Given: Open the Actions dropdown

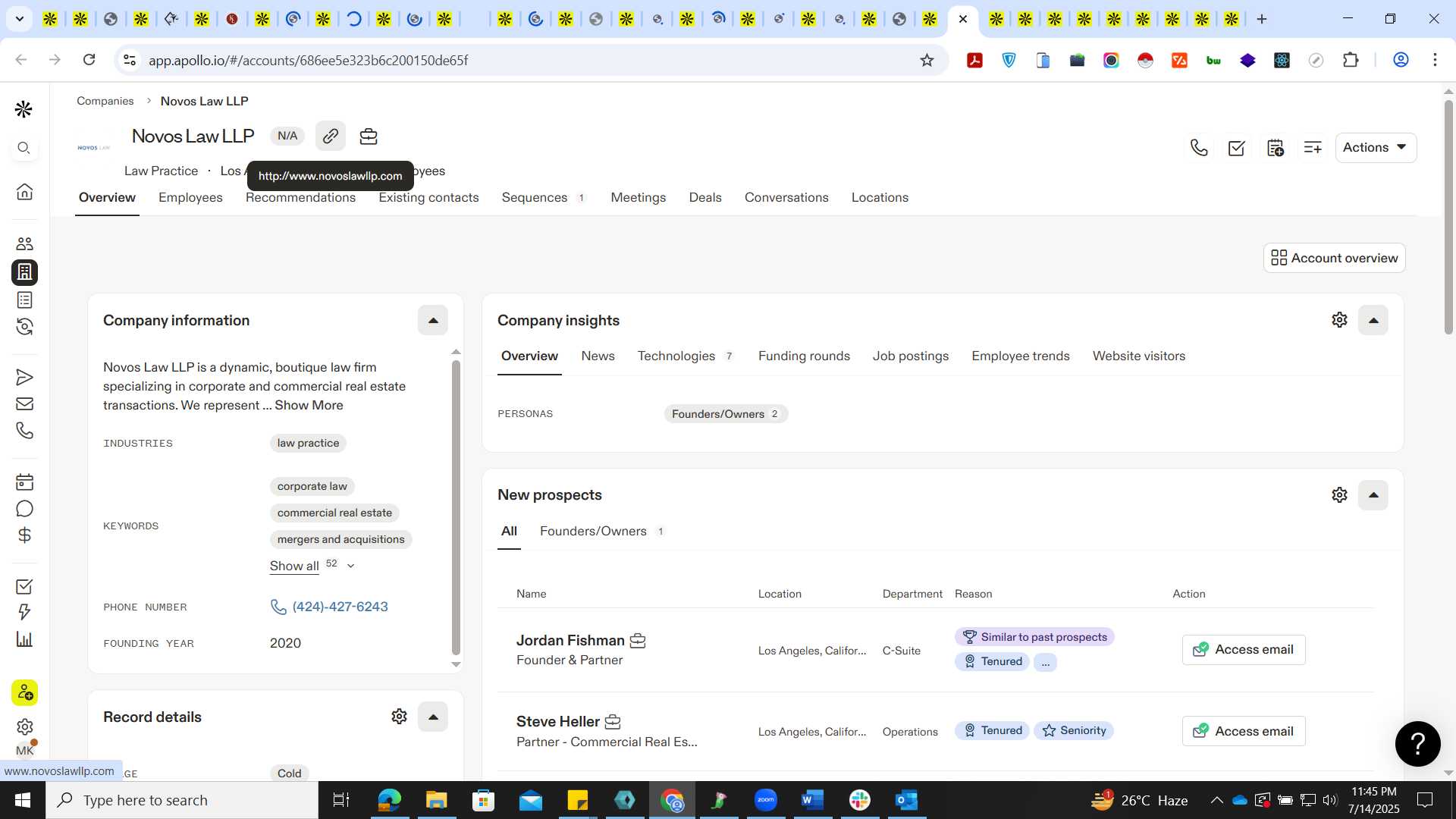Looking at the screenshot, I should click(x=1376, y=147).
